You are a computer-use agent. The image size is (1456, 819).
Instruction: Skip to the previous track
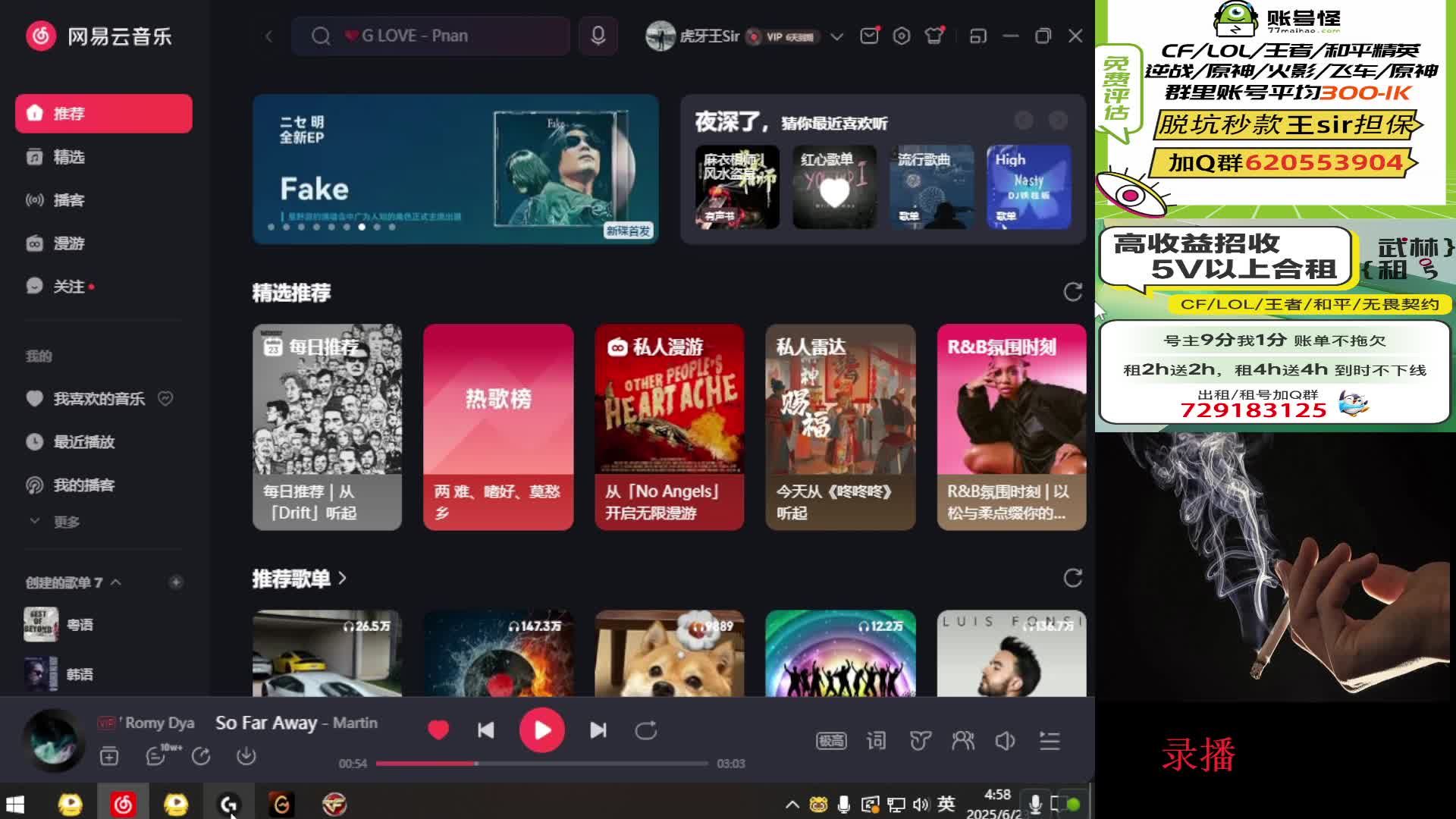coord(486,730)
